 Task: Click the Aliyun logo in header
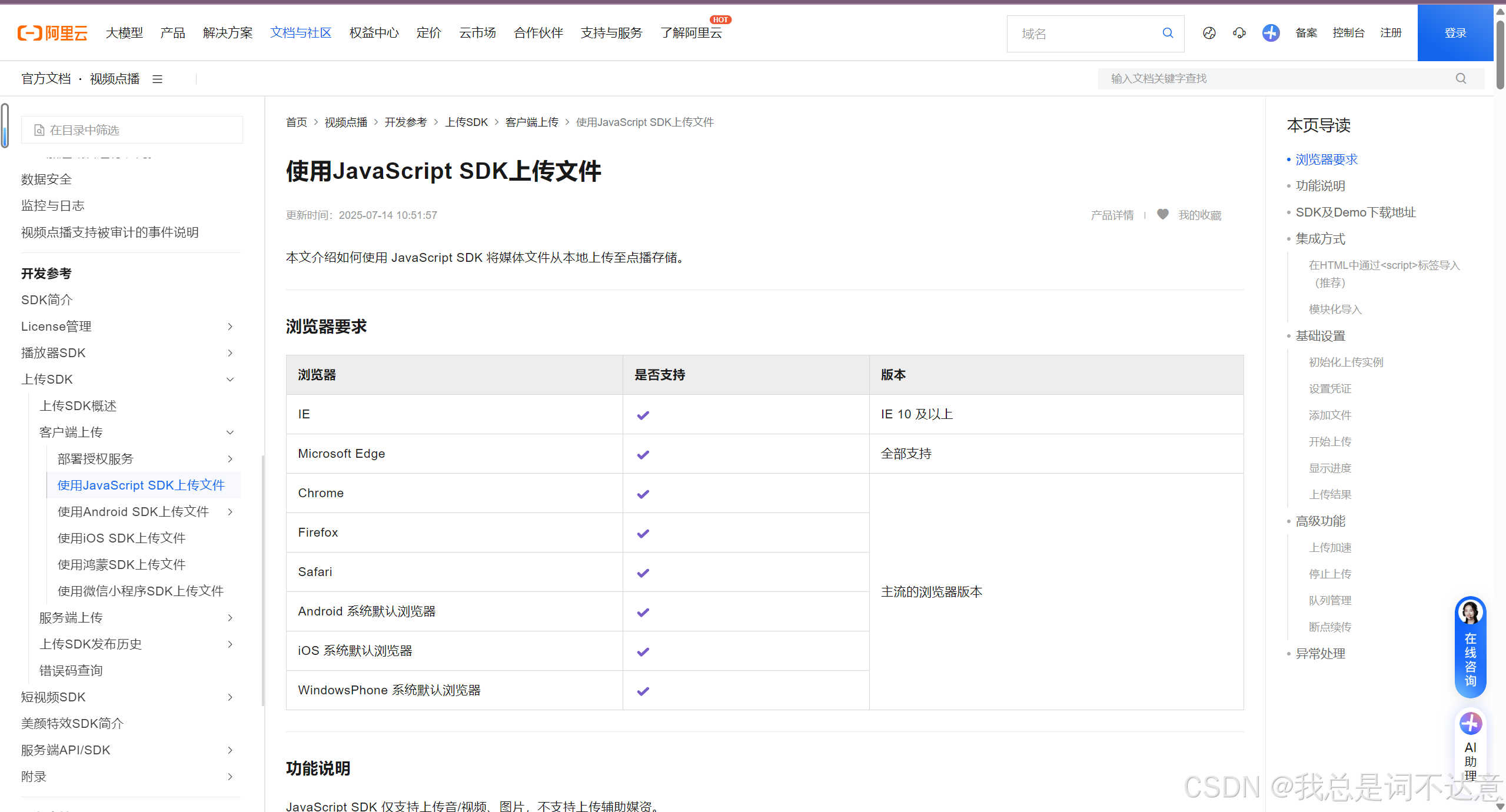(x=52, y=33)
